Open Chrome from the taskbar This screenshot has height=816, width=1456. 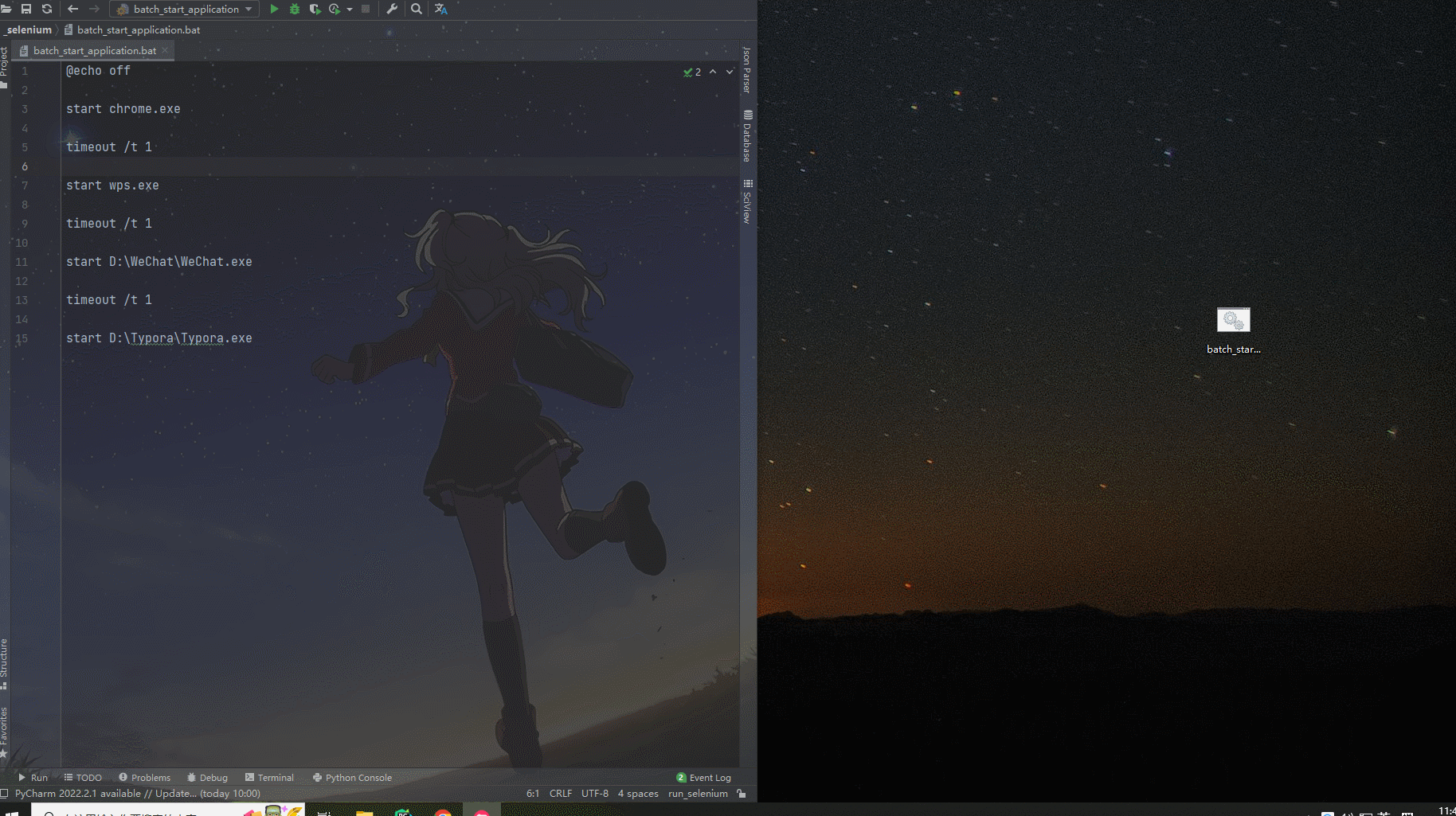tap(443, 811)
